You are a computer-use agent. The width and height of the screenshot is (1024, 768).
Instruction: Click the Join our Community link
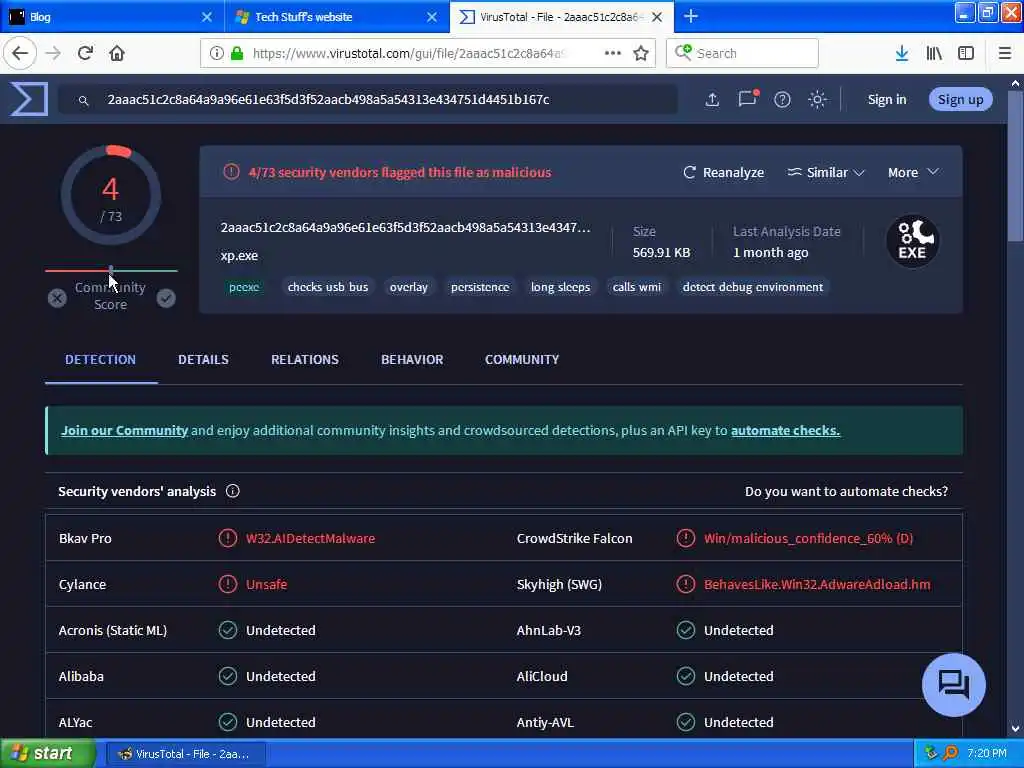124,430
